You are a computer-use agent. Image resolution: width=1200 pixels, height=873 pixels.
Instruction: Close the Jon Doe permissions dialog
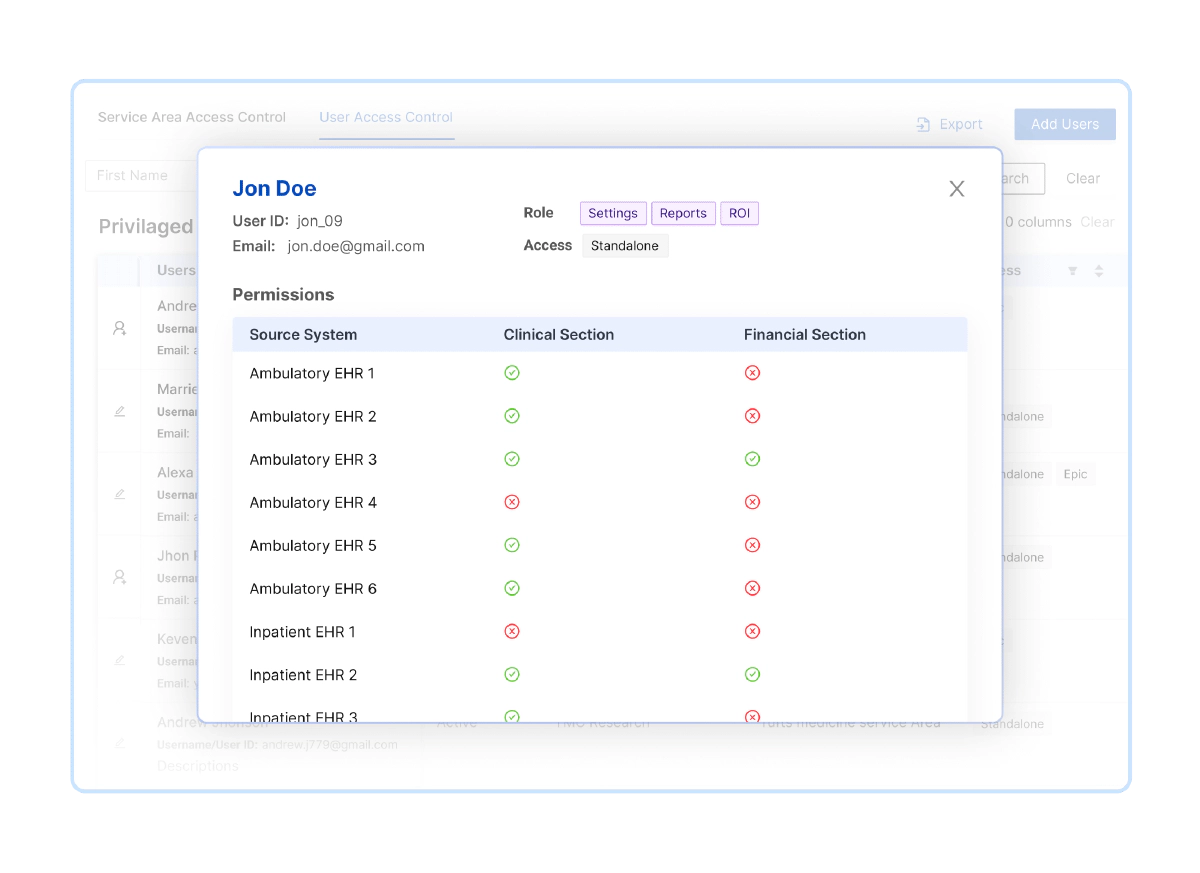957,189
